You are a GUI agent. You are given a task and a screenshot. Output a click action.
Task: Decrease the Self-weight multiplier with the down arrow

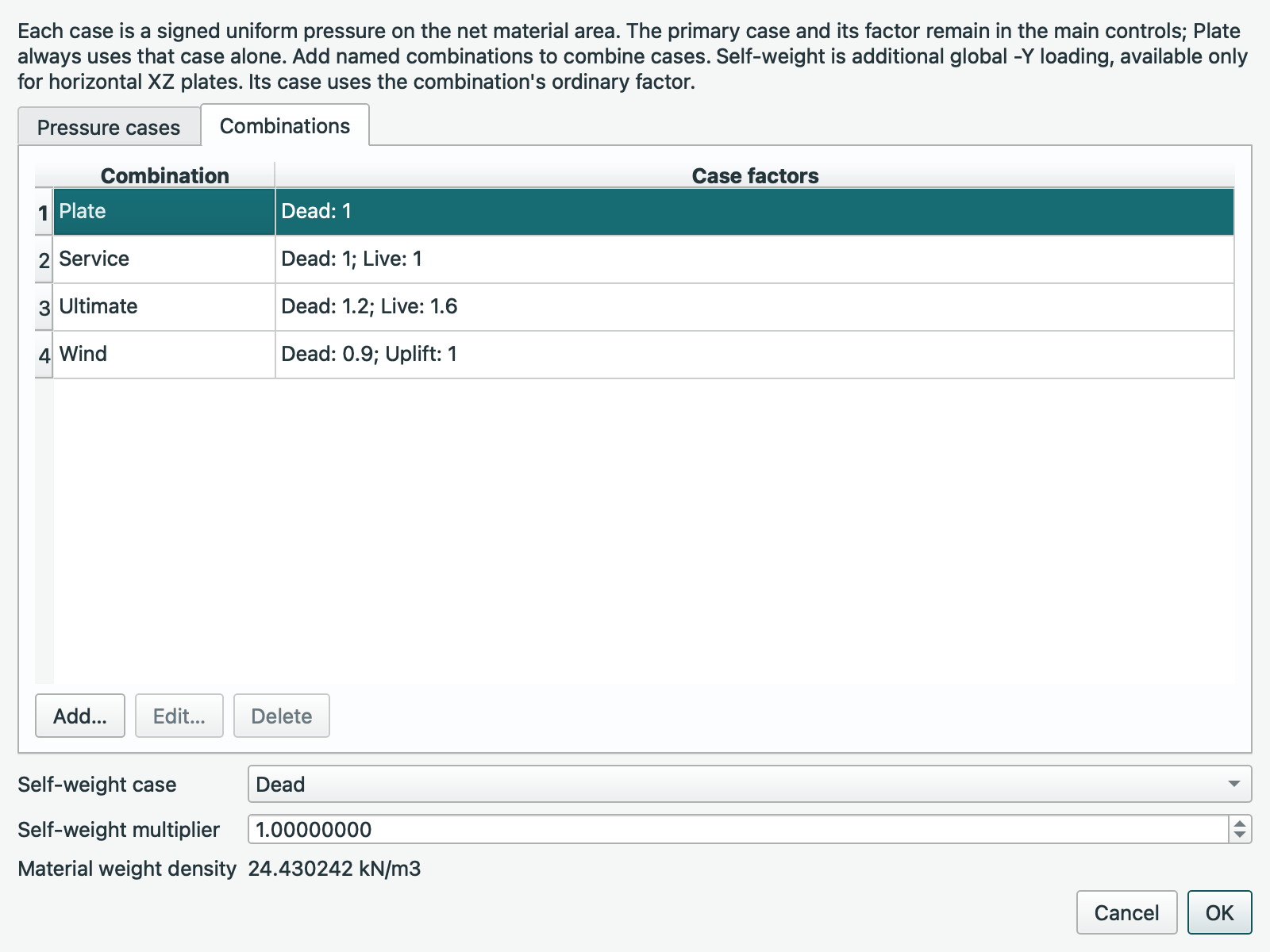(1240, 835)
